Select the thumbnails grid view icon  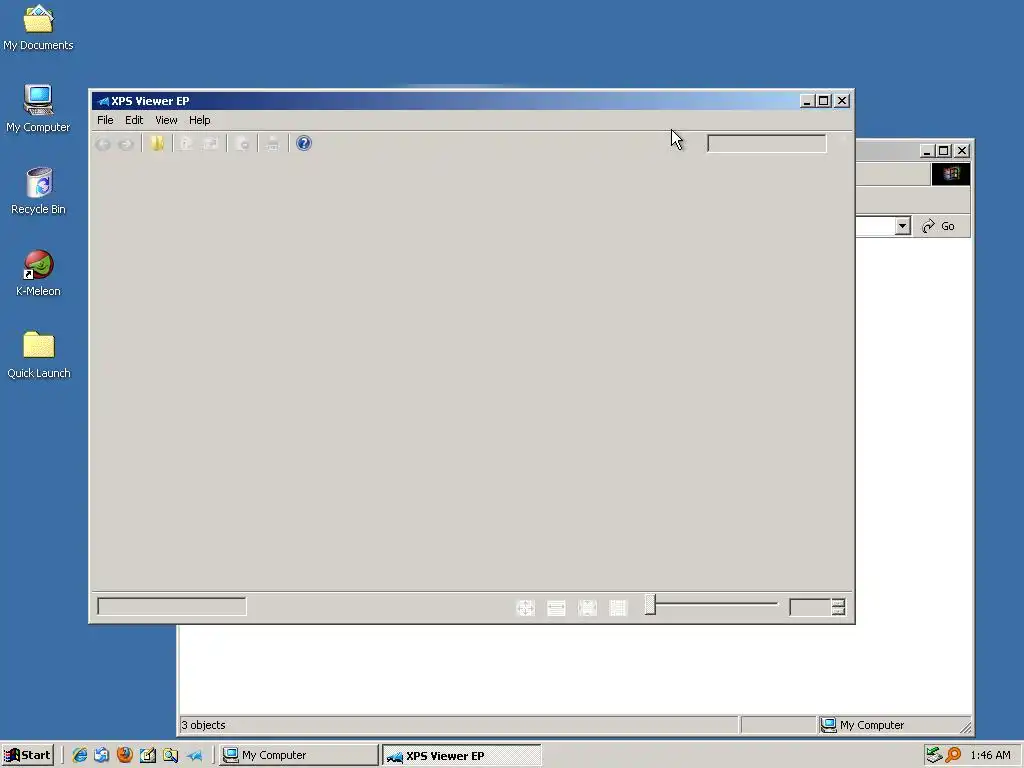[x=618, y=608]
